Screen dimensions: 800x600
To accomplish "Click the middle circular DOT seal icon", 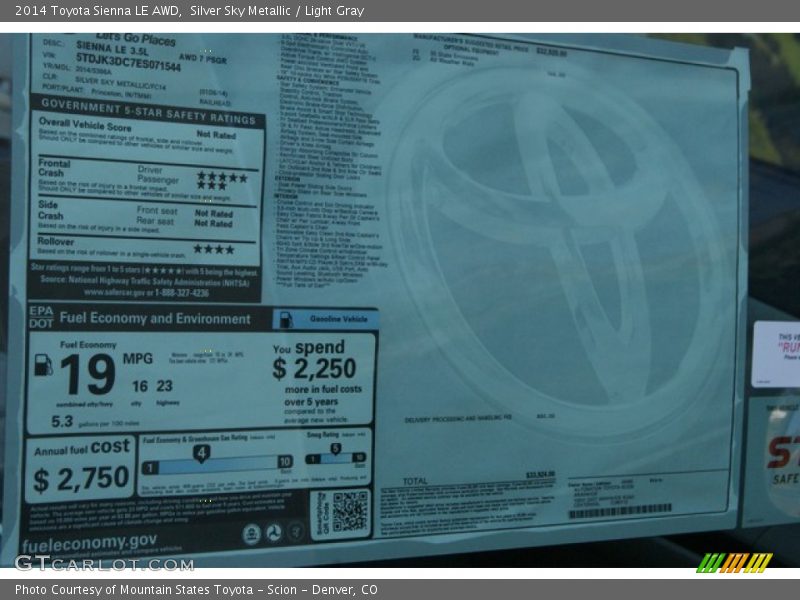I will coord(273,534).
